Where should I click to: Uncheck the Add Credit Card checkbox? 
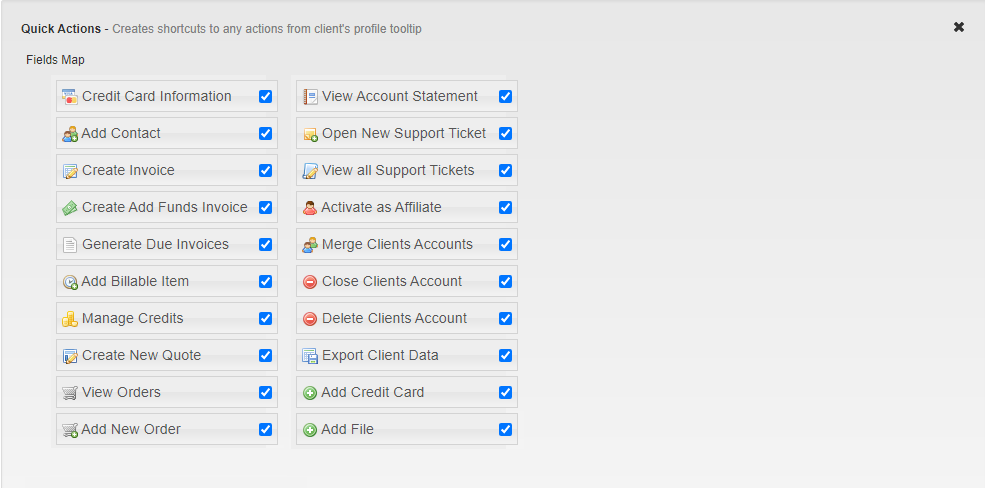[x=506, y=393]
